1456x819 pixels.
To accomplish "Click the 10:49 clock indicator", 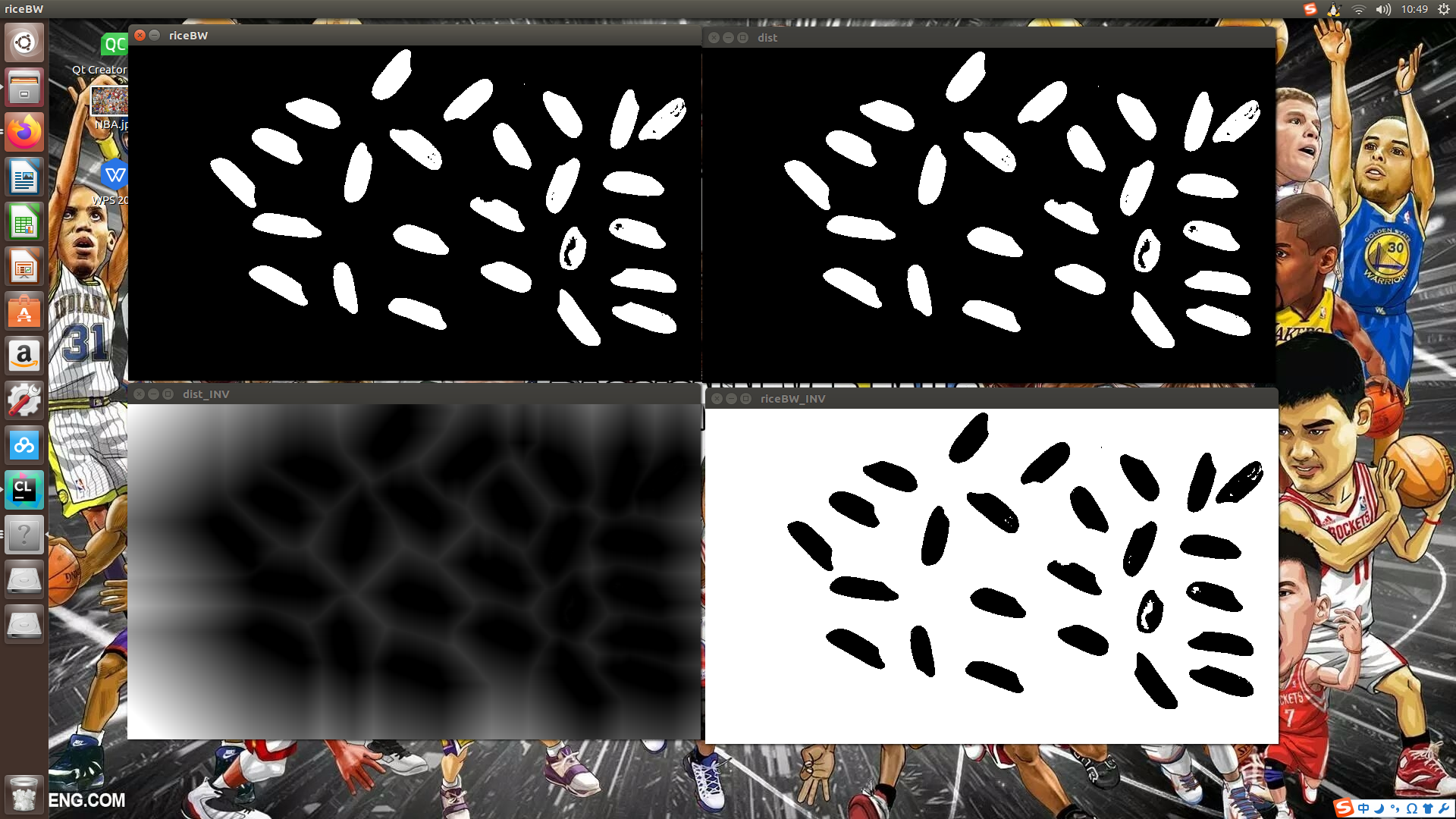I will [1414, 9].
